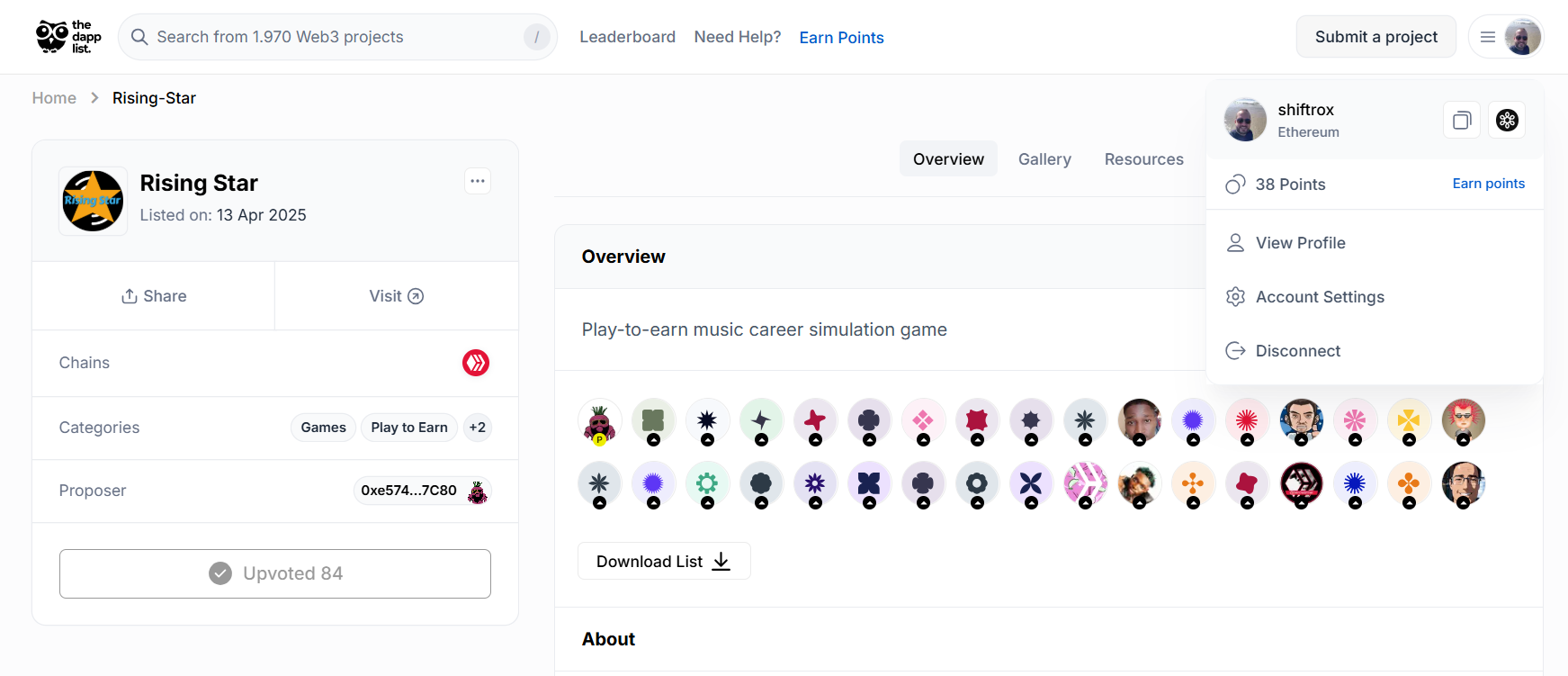Open View Profile menu entry

1375,243
